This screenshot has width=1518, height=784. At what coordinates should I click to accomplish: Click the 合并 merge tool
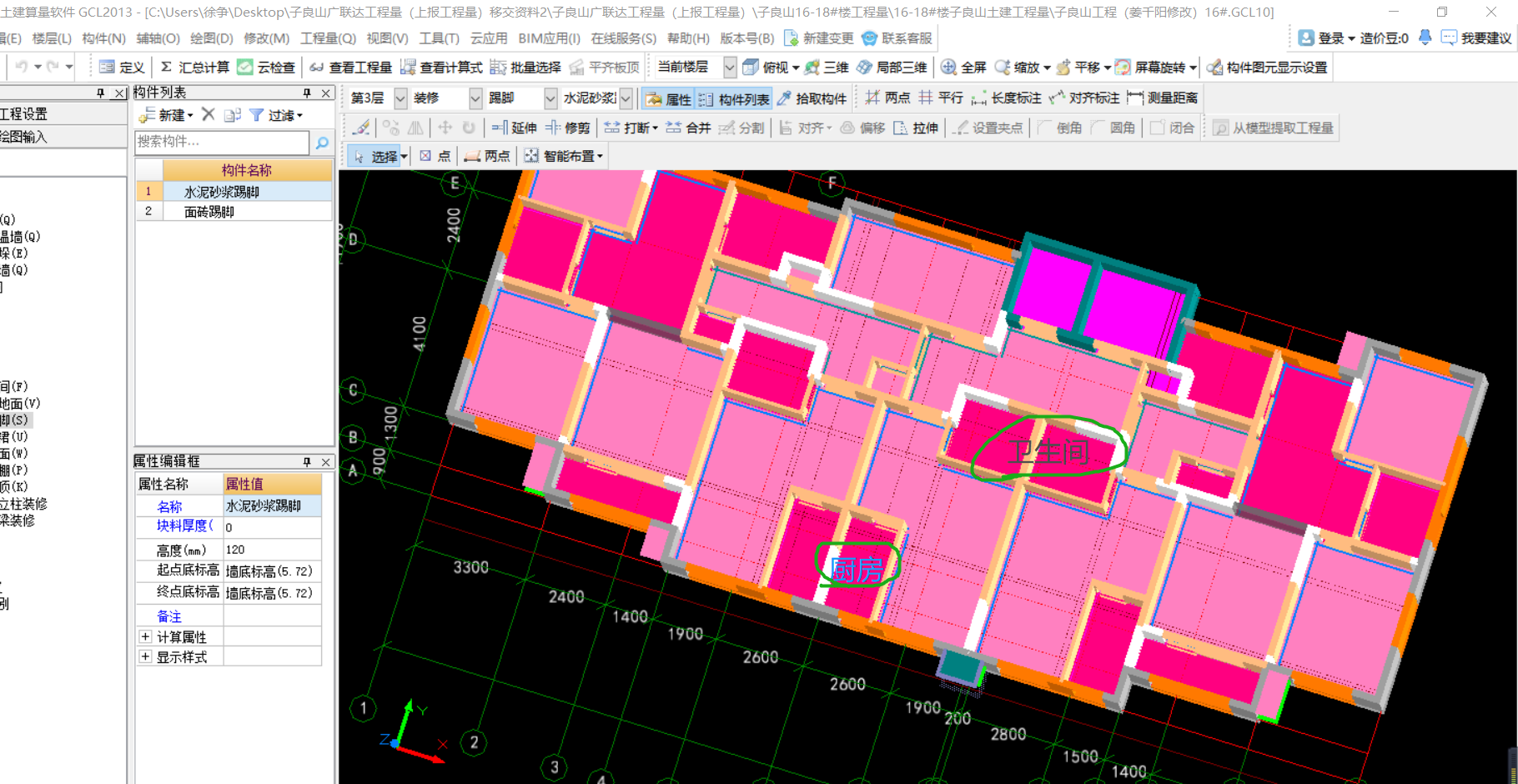(688, 128)
